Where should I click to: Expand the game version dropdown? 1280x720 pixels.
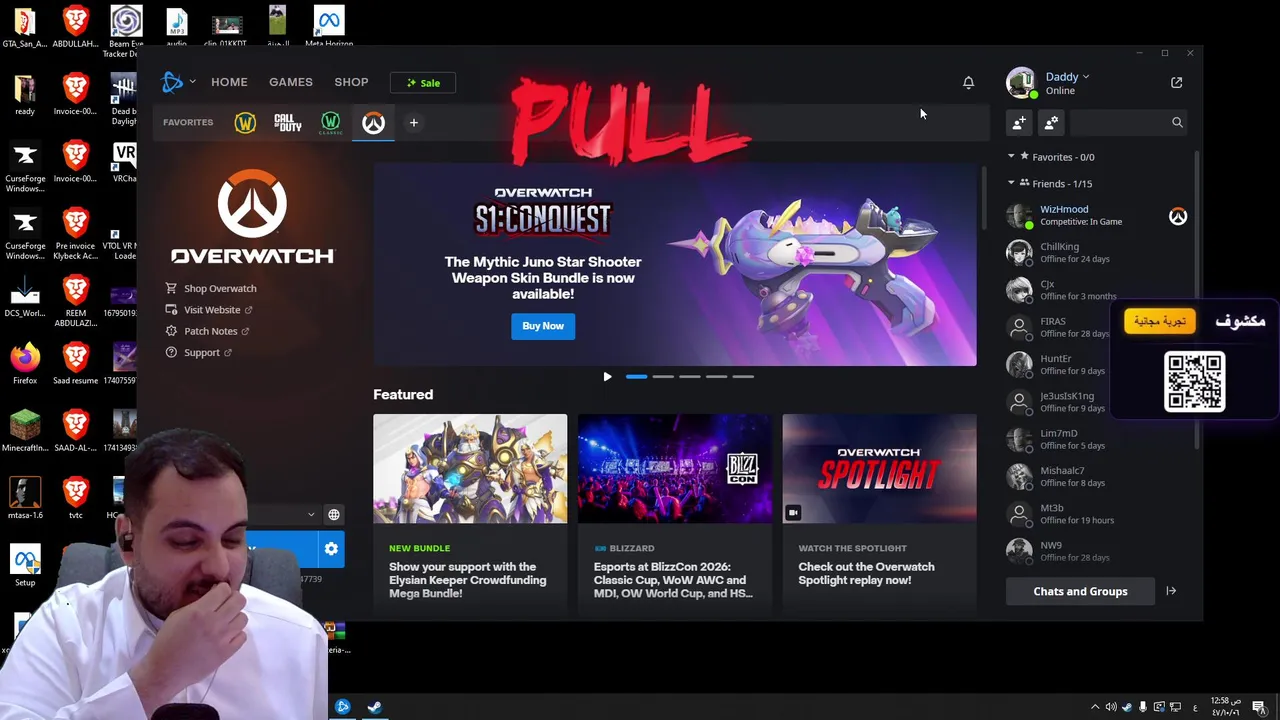tap(311, 515)
